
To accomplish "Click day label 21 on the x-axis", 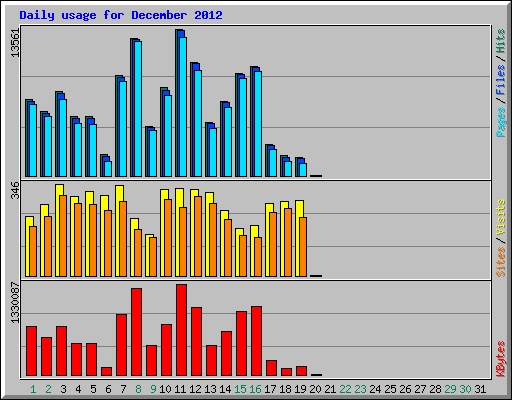I will (x=330, y=389).
